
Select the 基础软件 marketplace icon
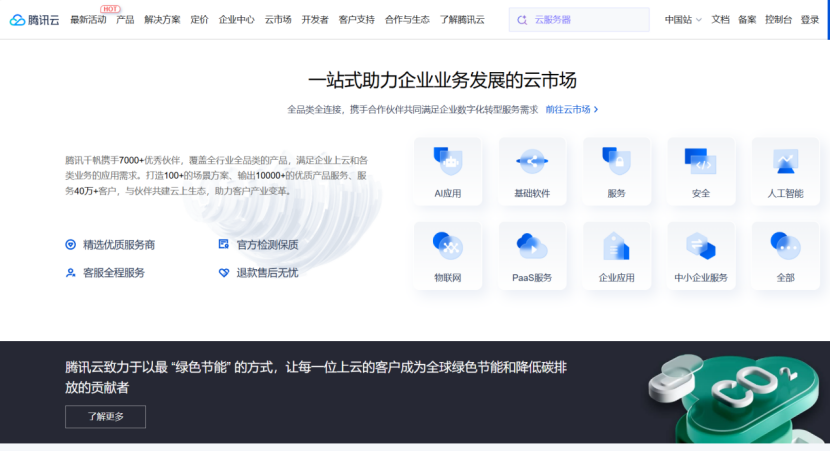[x=532, y=162]
